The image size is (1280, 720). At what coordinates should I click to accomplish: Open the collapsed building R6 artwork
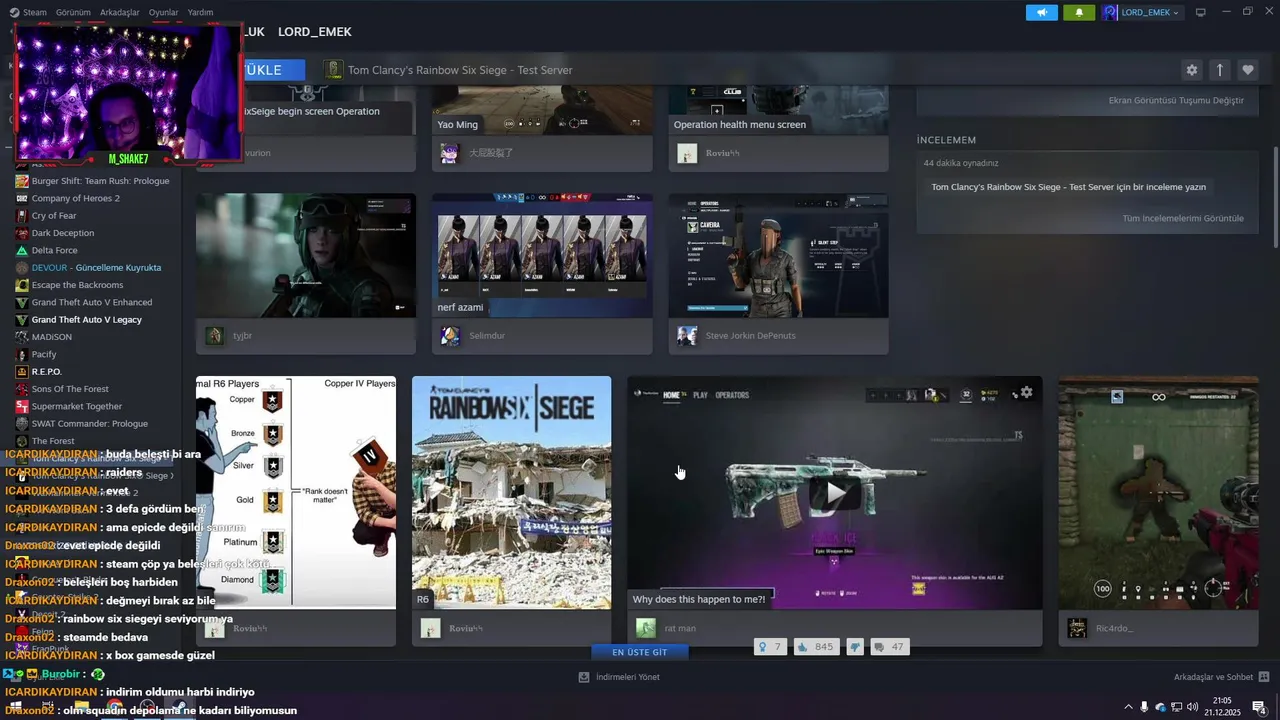tap(511, 492)
